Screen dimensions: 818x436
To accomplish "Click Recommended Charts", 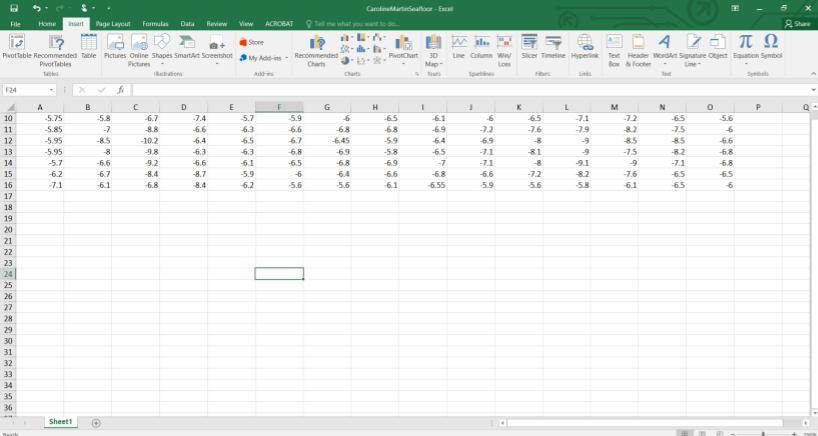I will pyautogui.click(x=316, y=50).
